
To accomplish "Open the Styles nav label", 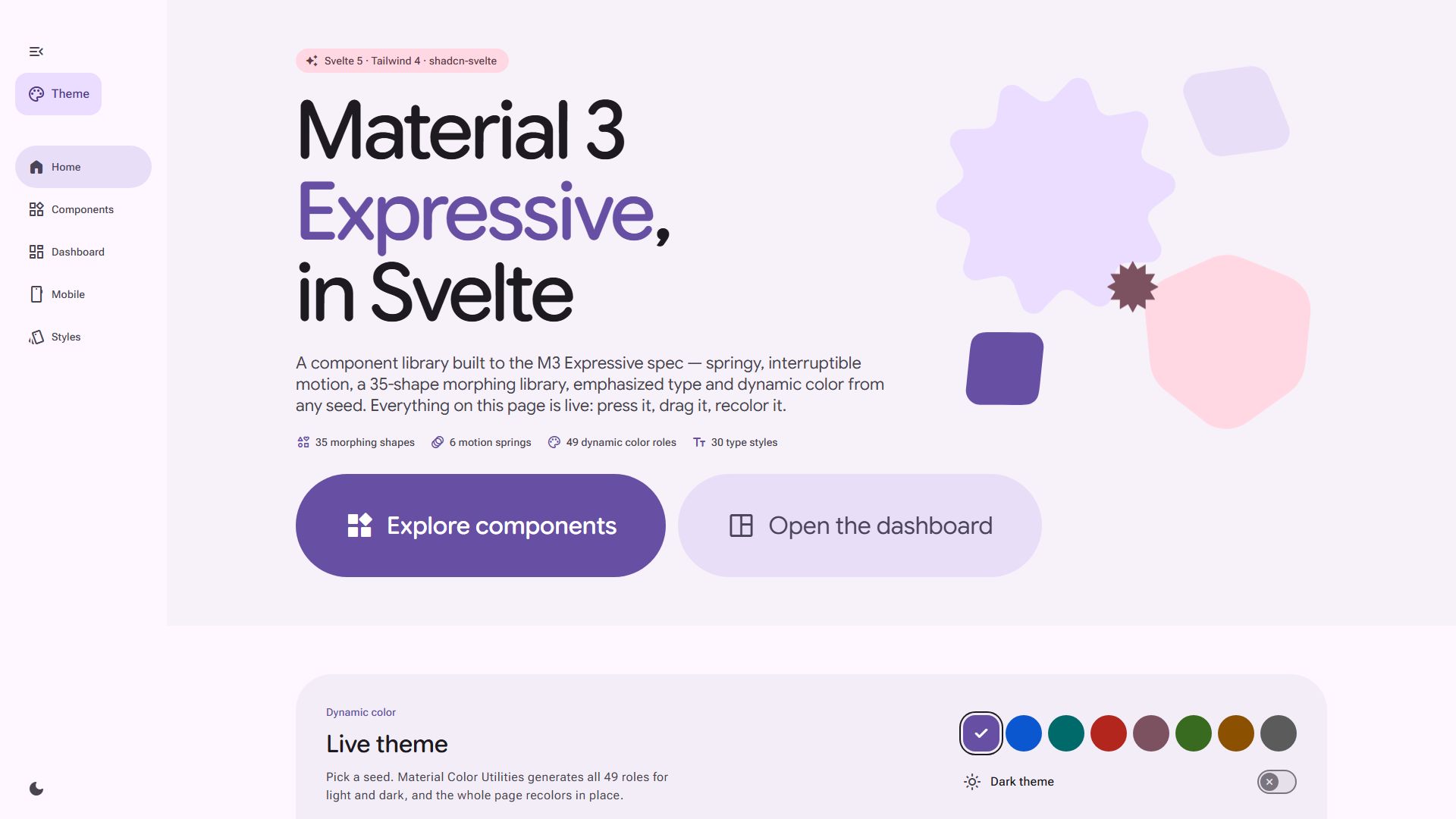I will click(66, 337).
